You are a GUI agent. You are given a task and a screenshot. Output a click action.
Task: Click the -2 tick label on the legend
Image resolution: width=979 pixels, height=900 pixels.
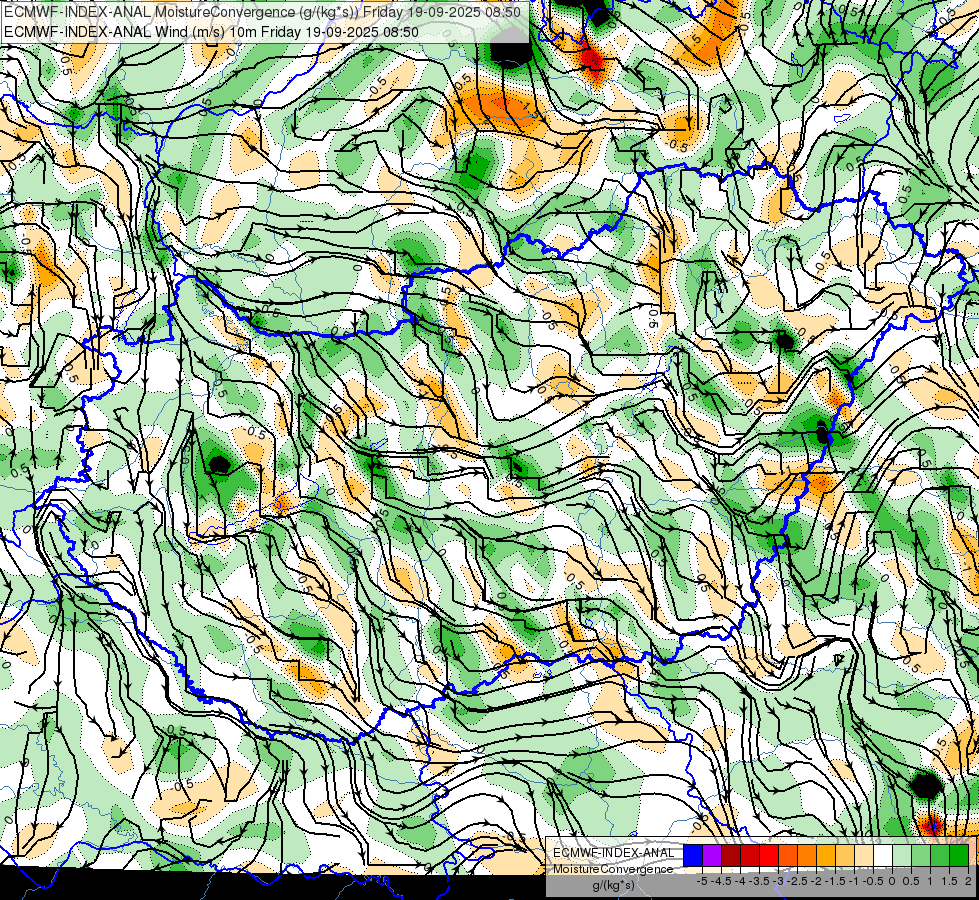click(816, 881)
